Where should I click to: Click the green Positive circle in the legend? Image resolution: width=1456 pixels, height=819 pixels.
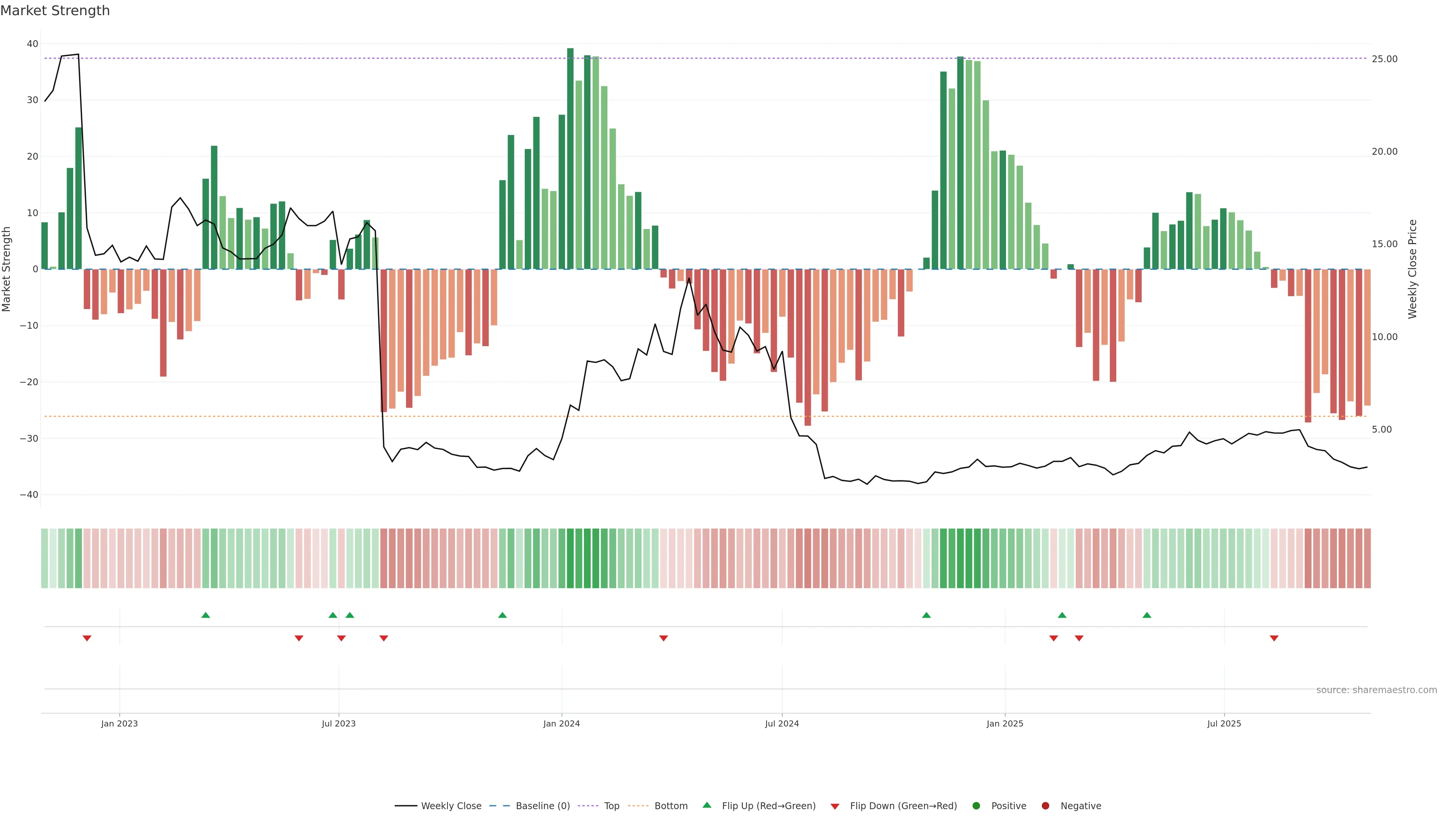[x=976, y=806]
